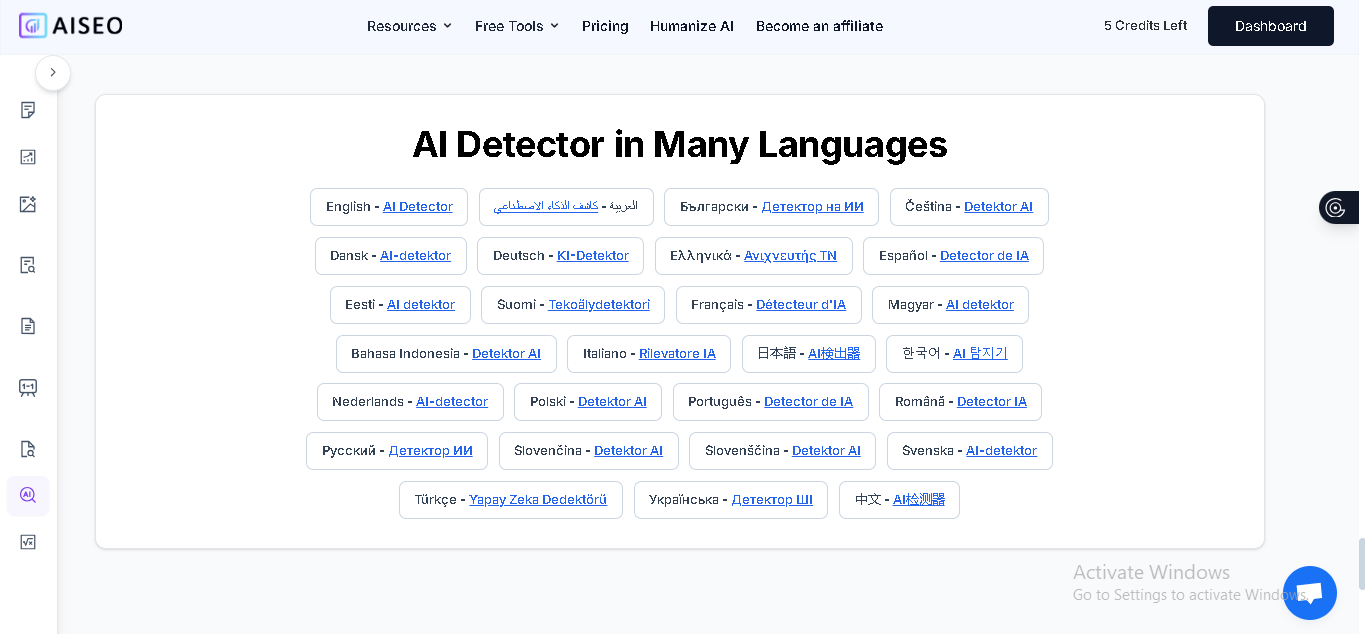This screenshot has height=634, width=1365.
Task: Open the Magyar AI detektor link
Action: click(980, 305)
